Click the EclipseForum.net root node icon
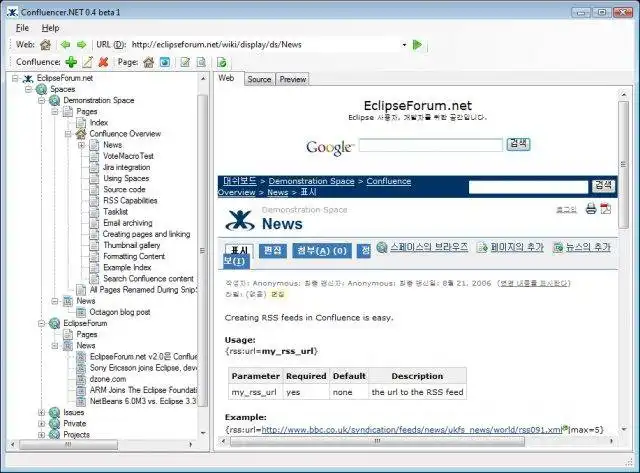 28,78
